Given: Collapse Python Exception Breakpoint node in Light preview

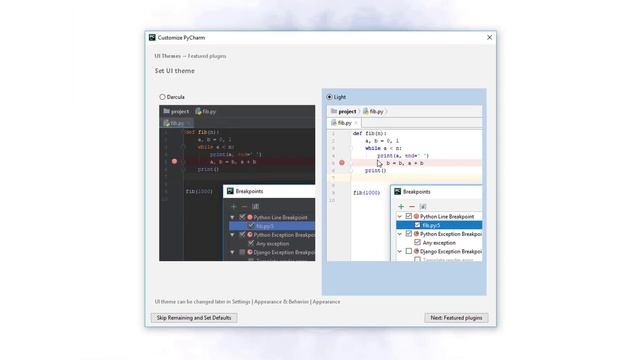Looking at the screenshot, I should coord(400,234).
